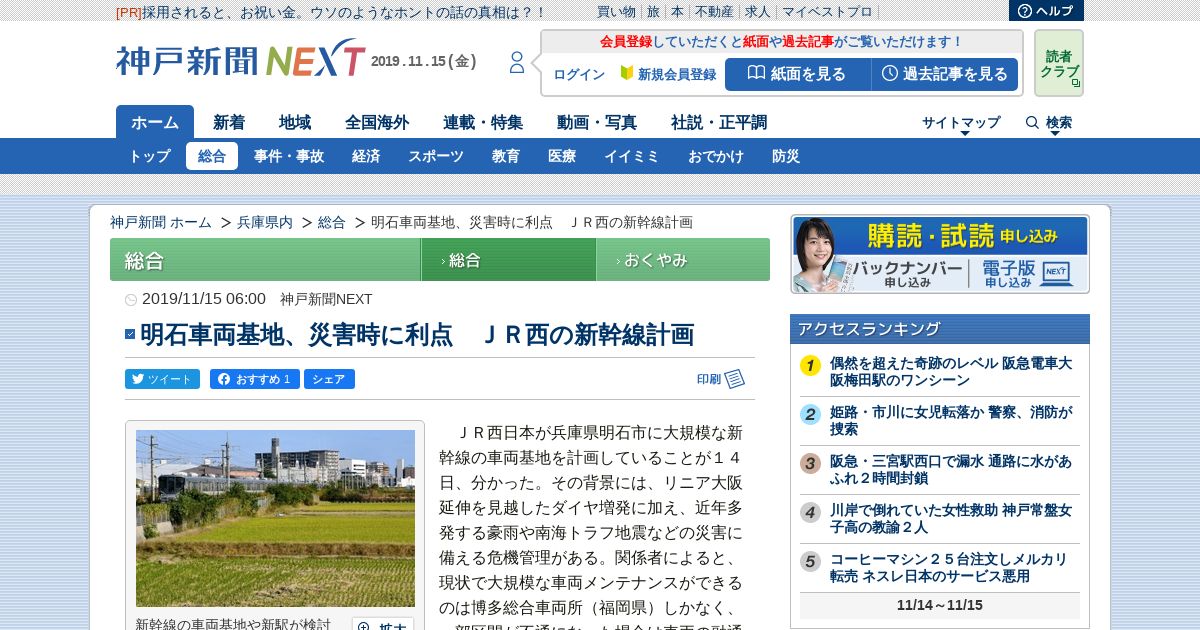Viewport: 1200px width, 630px height.
Task: Click breadcrumb 神戸新聞 ホーム
Action: [x=161, y=222]
